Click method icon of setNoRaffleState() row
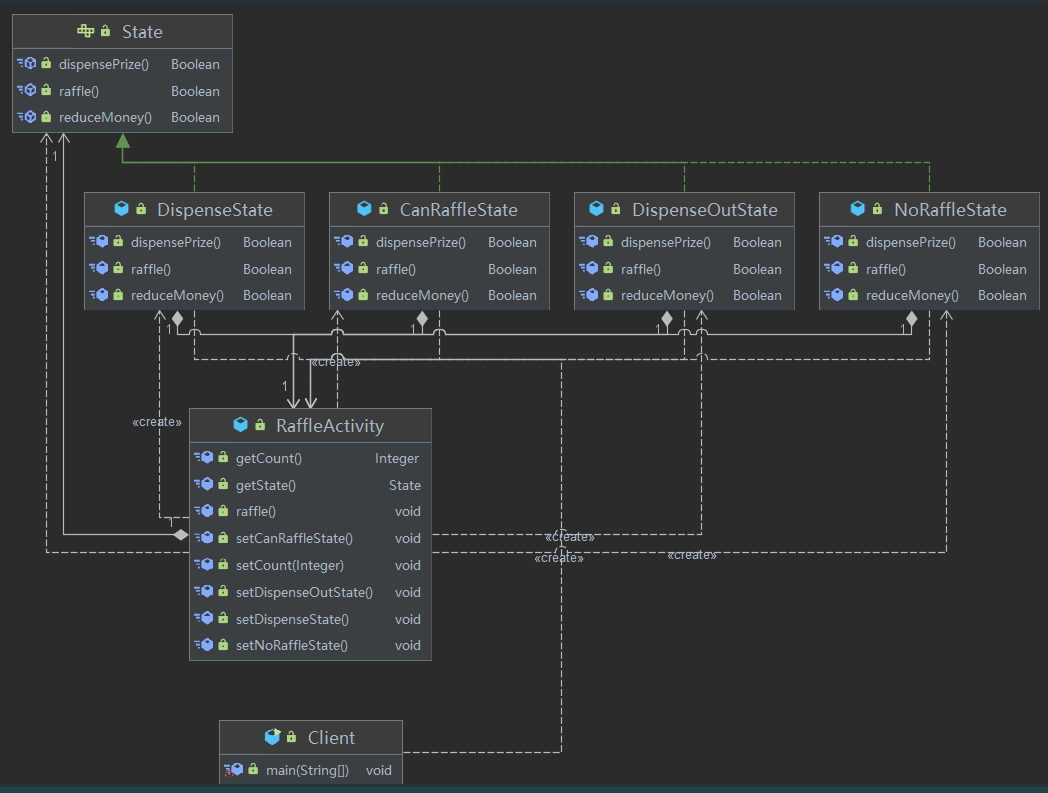The width and height of the screenshot is (1048, 793). [204, 645]
